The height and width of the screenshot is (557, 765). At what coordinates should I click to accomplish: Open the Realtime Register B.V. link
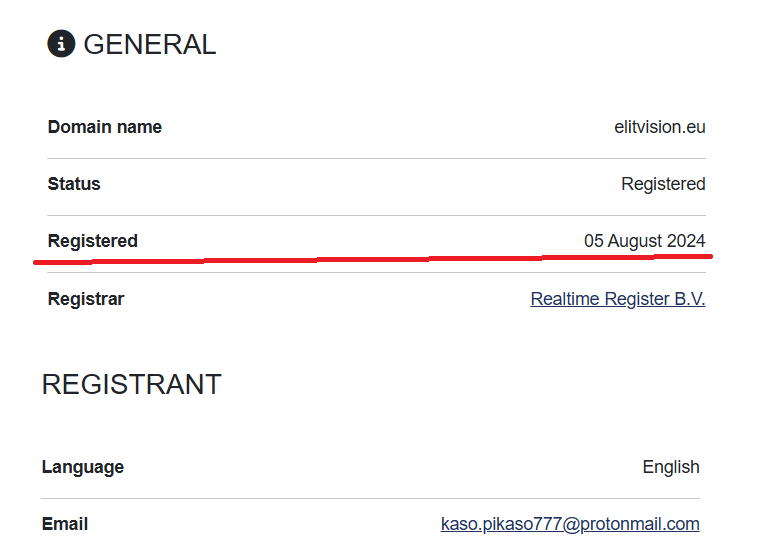[x=617, y=299]
